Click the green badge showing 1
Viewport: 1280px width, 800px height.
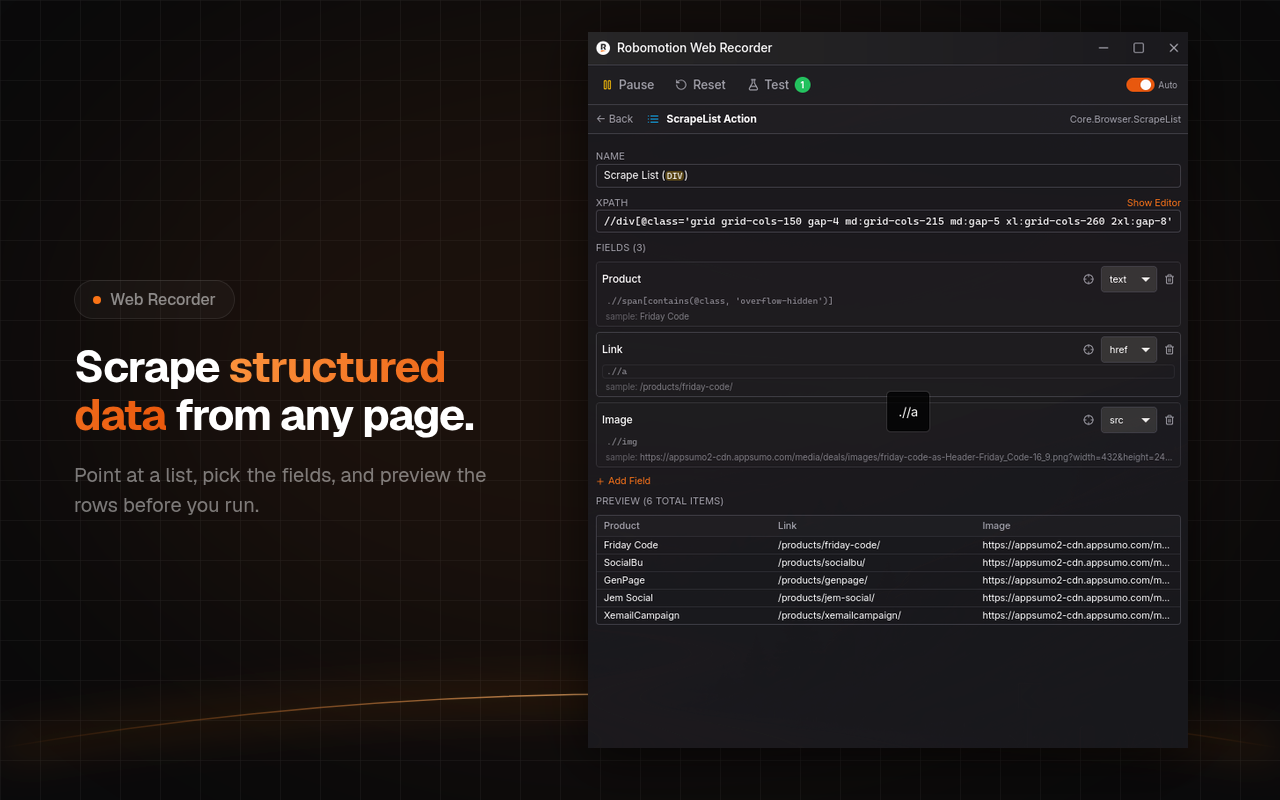[x=802, y=85]
